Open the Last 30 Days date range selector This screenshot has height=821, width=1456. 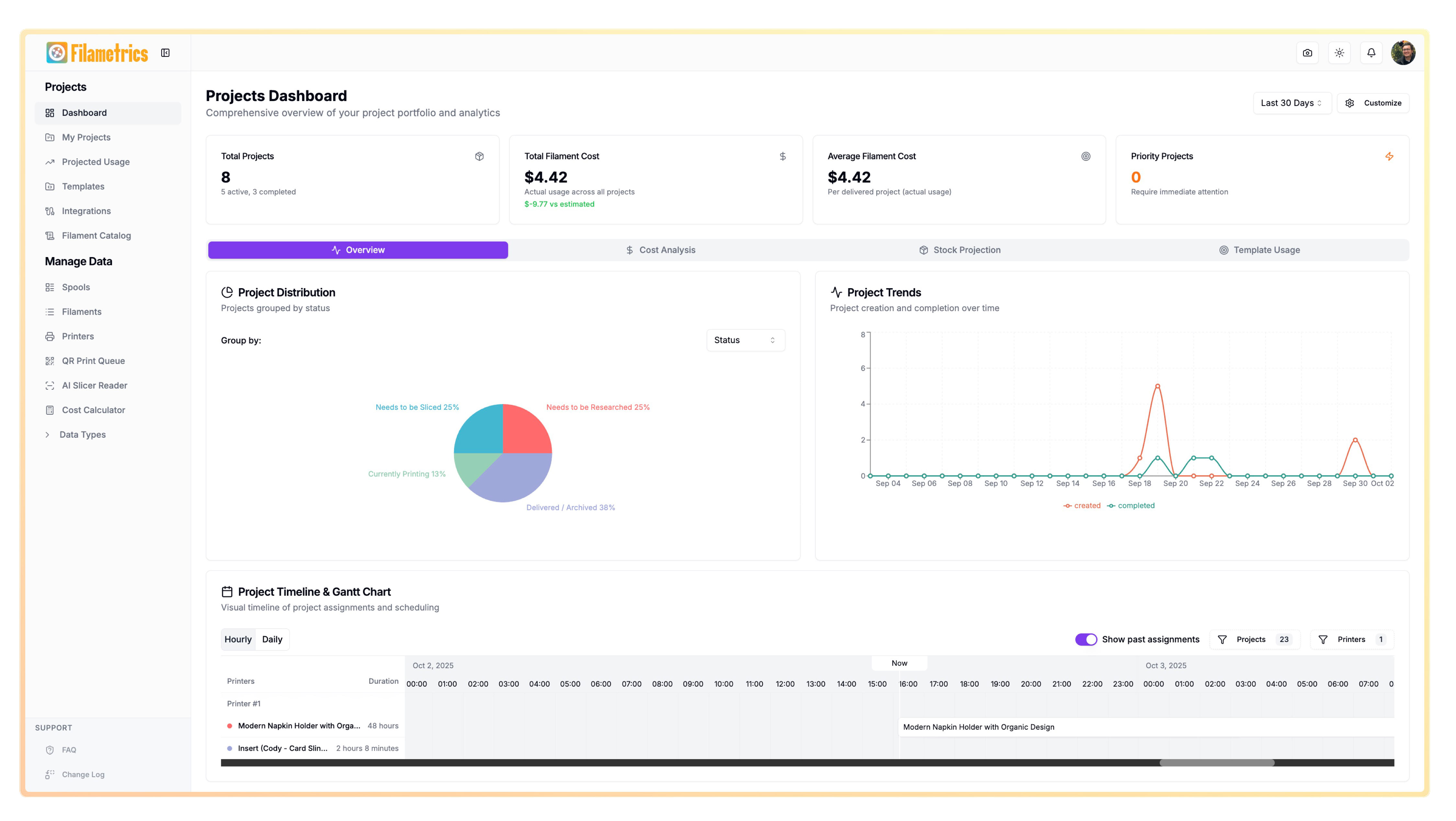tap(1292, 103)
